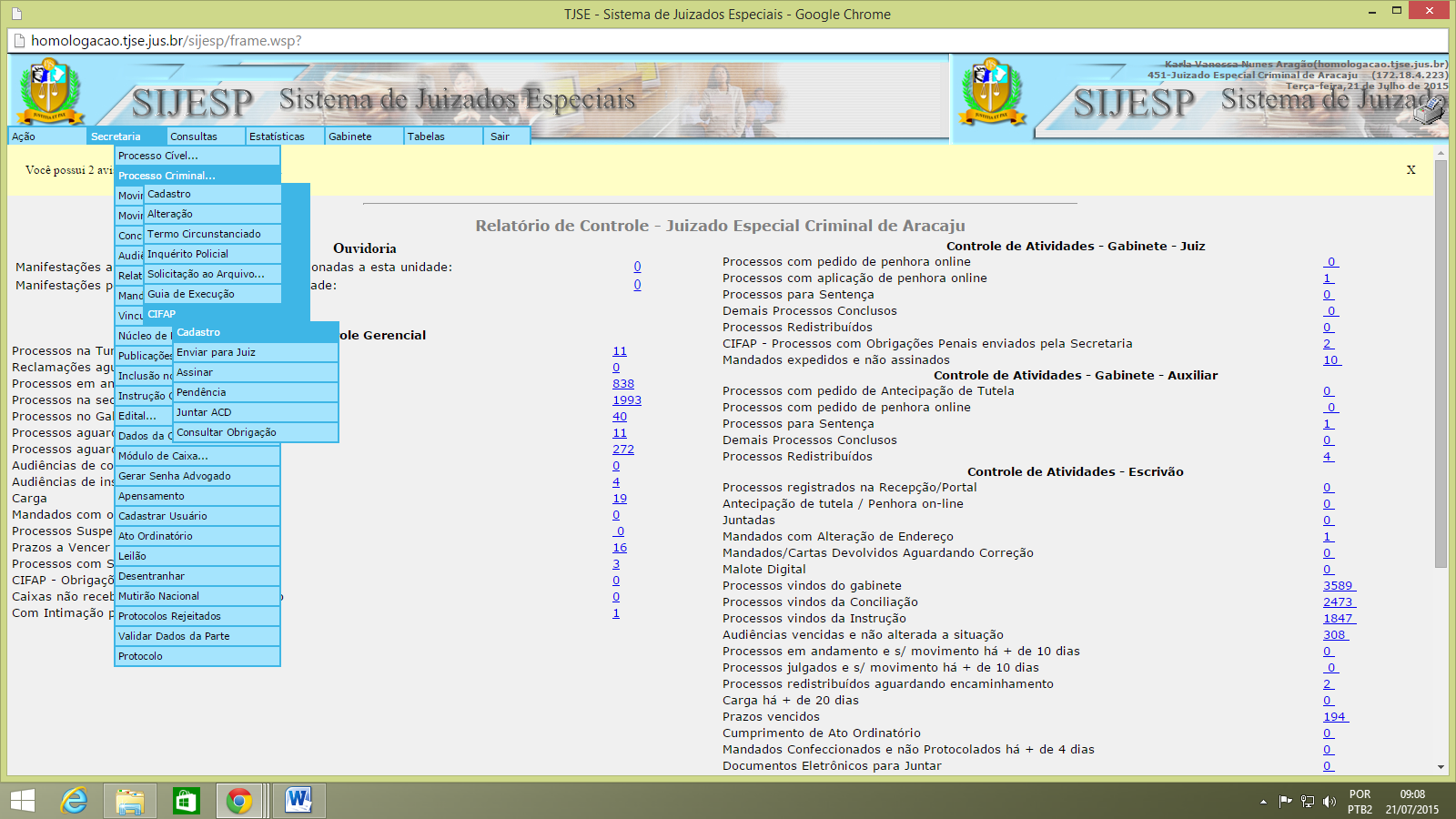Dismiss the yellow notification bar with X
Viewport: 1456px width, 819px height.
point(1410,170)
